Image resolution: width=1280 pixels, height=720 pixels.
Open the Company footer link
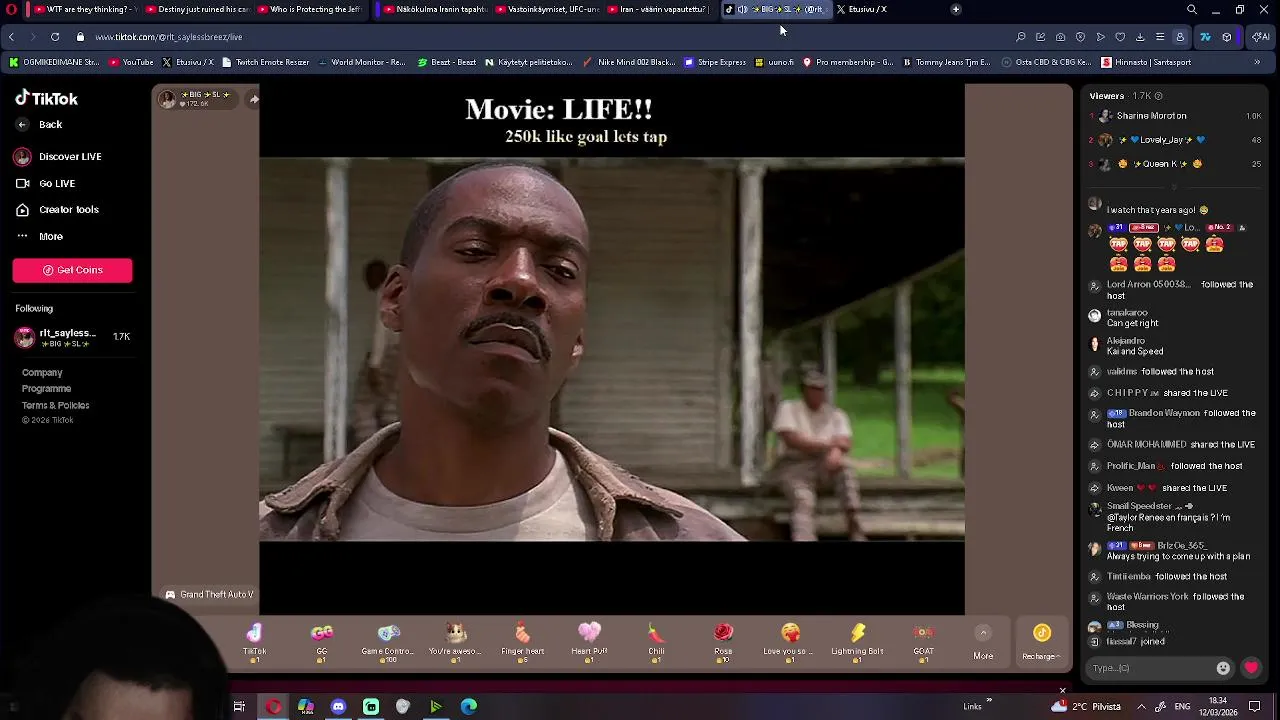[x=42, y=372]
